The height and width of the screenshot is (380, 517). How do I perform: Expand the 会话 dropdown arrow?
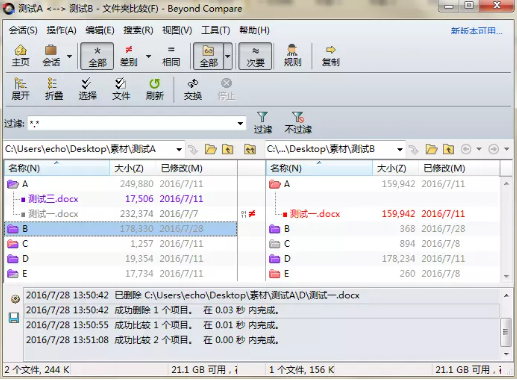click(69, 56)
